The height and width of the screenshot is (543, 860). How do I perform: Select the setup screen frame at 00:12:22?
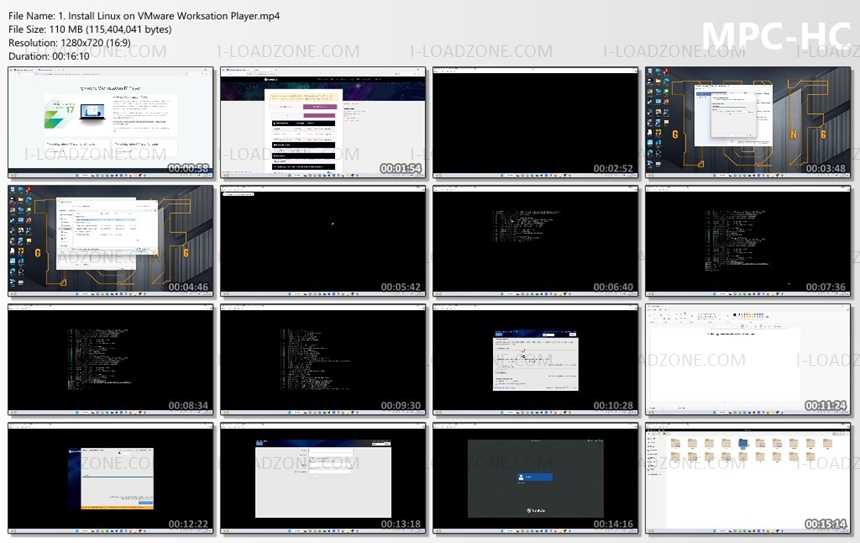[x=111, y=478]
